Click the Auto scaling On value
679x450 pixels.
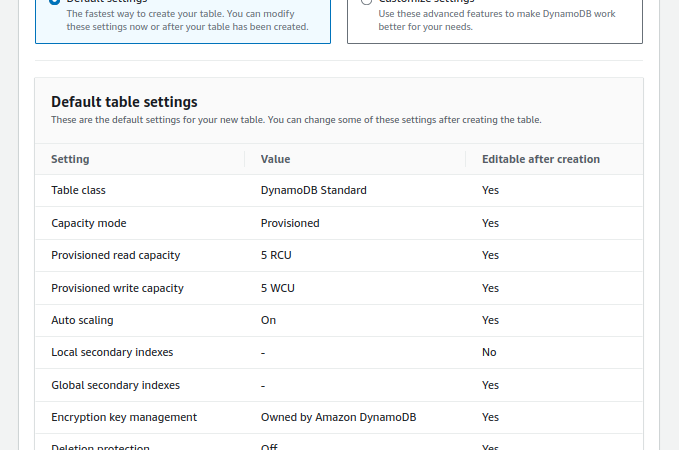(268, 321)
